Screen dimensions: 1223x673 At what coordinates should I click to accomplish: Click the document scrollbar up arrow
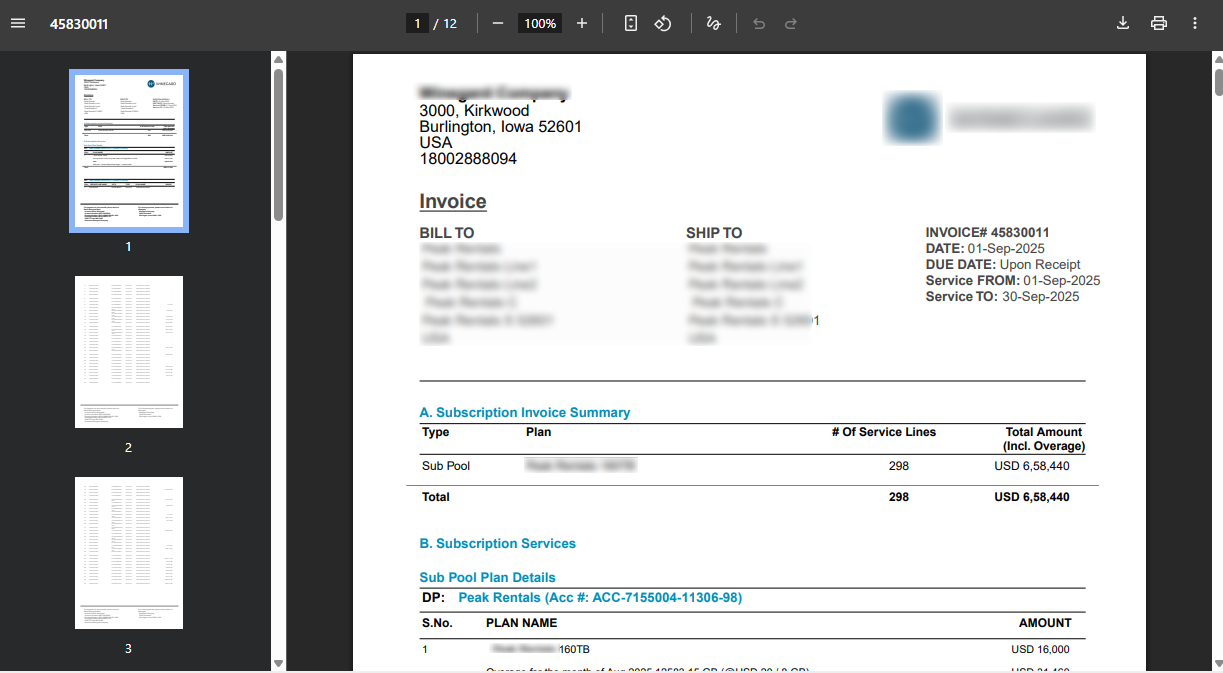[1217, 60]
